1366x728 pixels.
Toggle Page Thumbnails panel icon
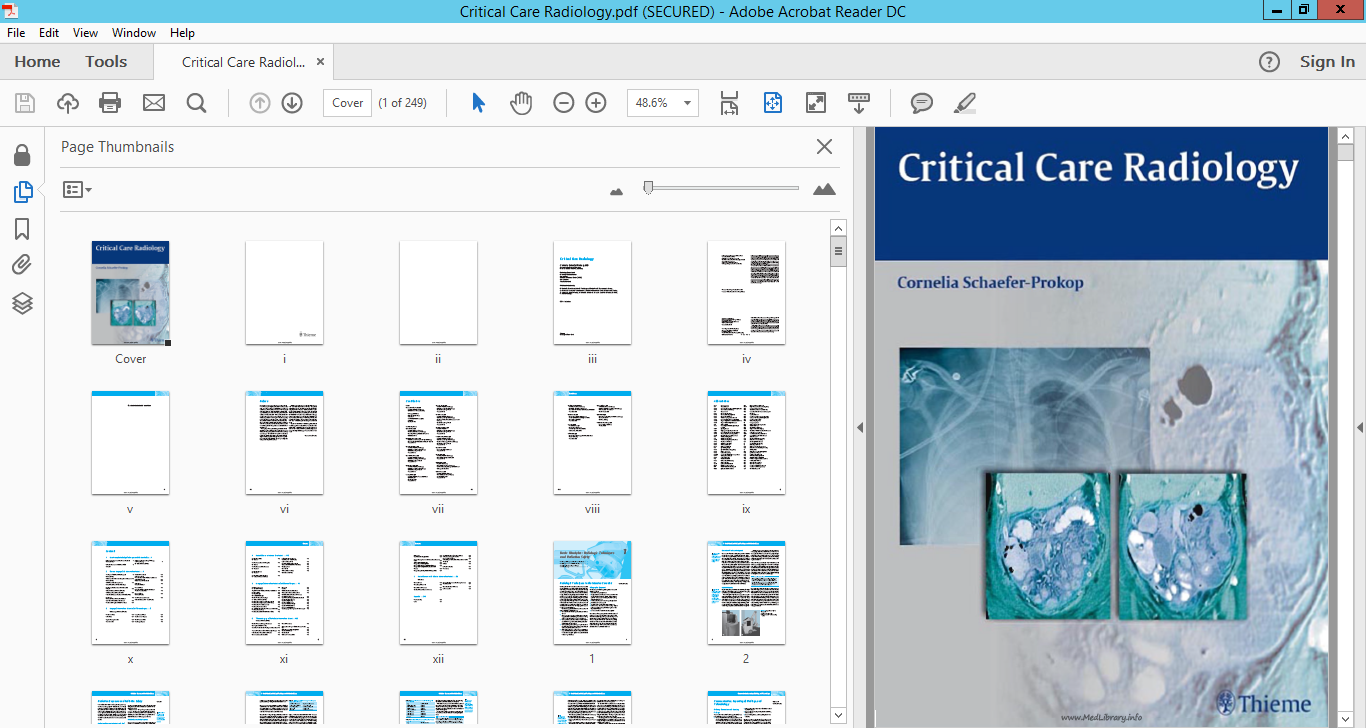tap(22, 192)
